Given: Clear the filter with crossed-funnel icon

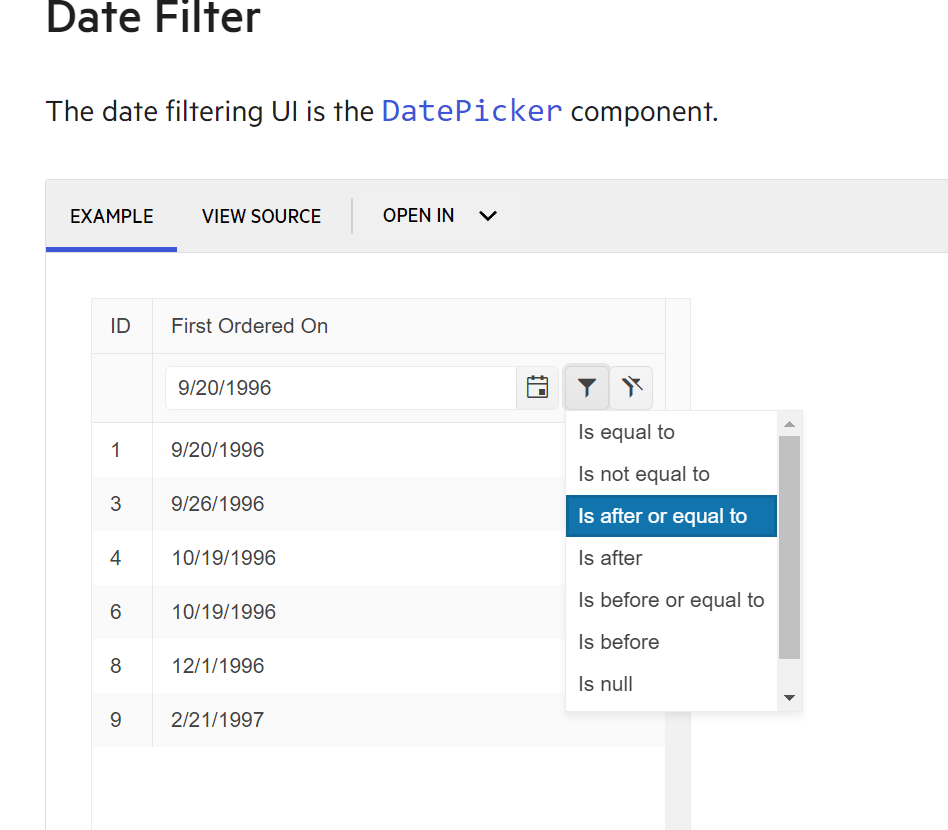Looking at the screenshot, I should pyautogui.click(x=631, y=387).
